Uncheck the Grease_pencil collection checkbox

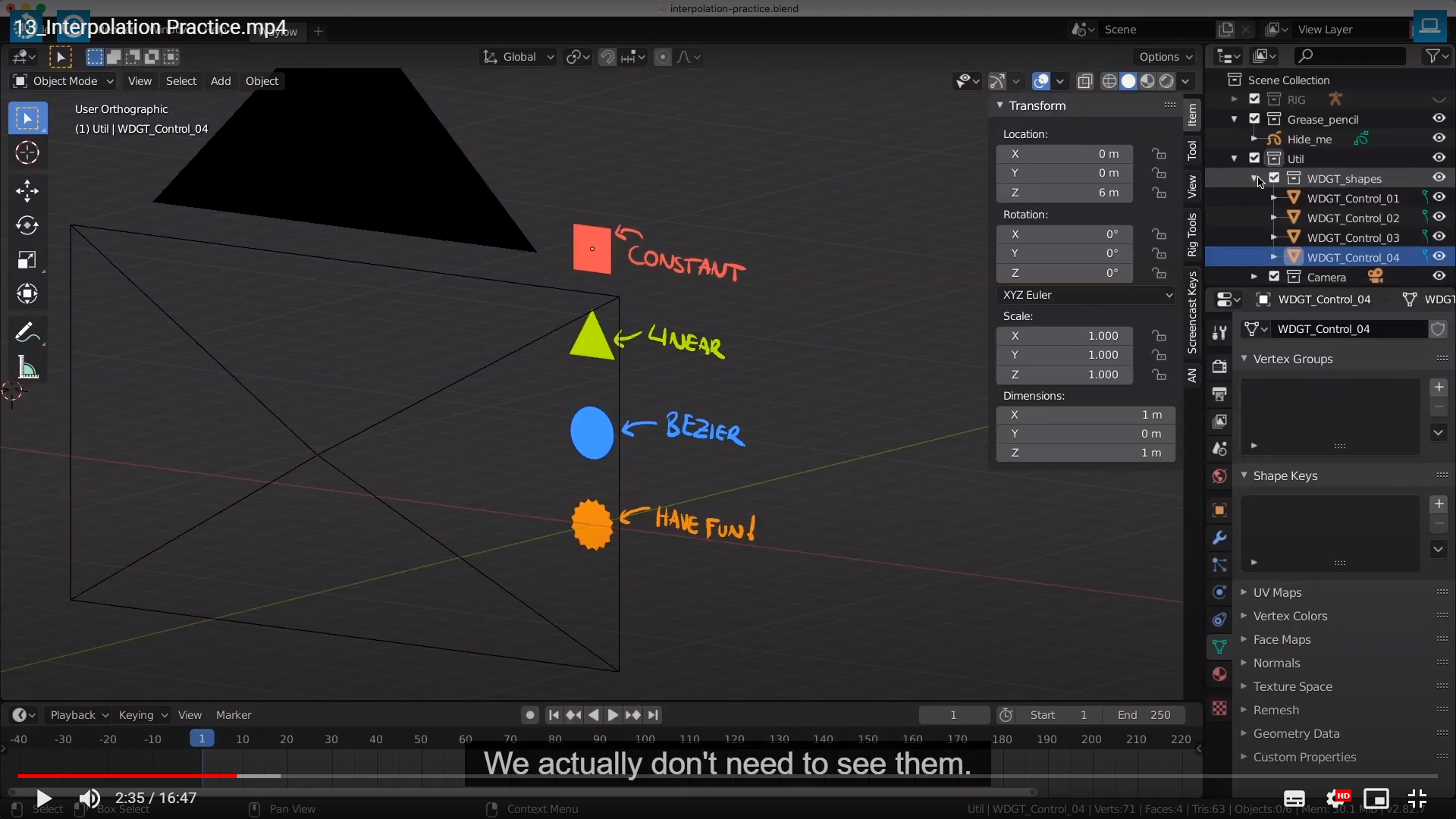(x=1254, y=119)
